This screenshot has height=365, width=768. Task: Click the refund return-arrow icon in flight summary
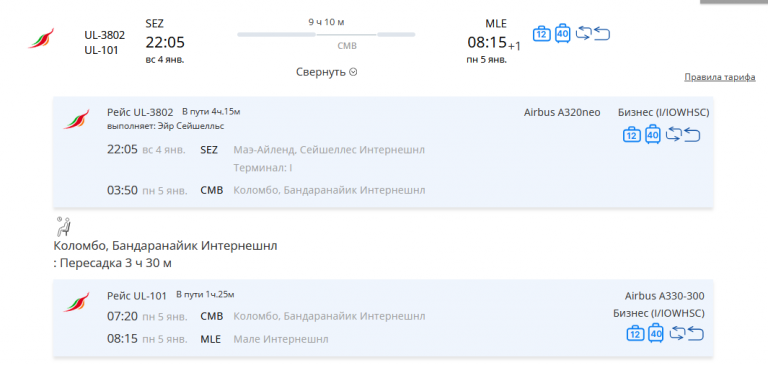(601, 34)
